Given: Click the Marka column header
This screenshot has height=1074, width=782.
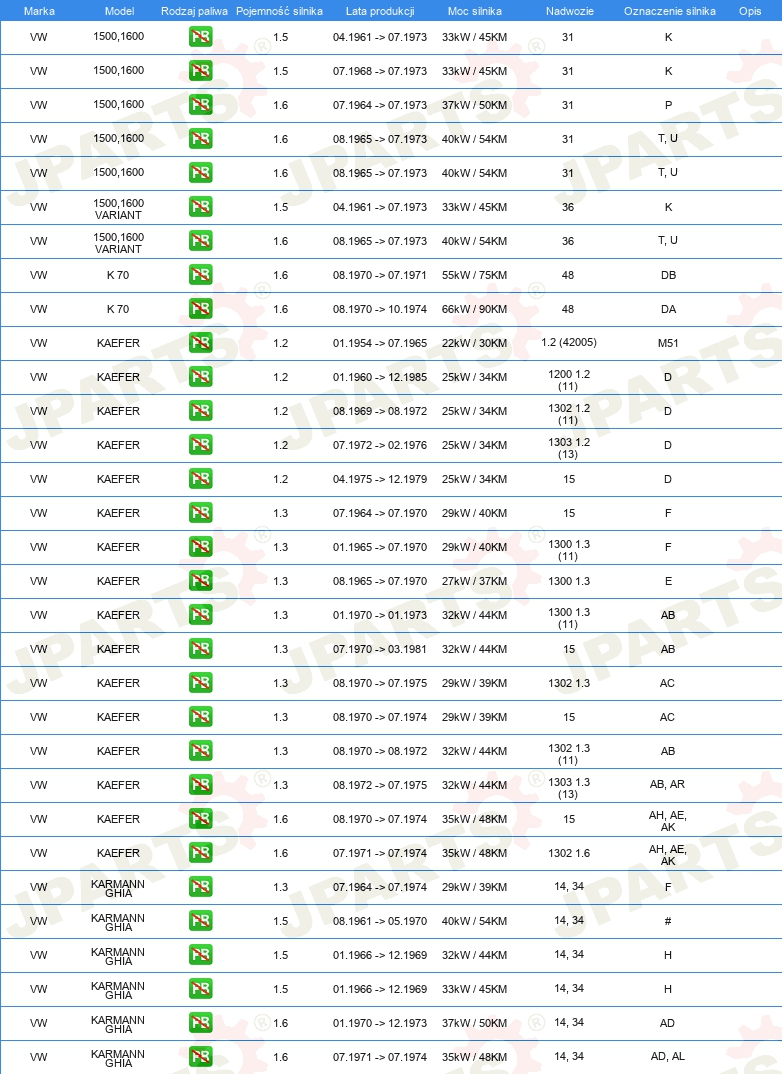Looking at the screenshot, I should coord(39,11).
